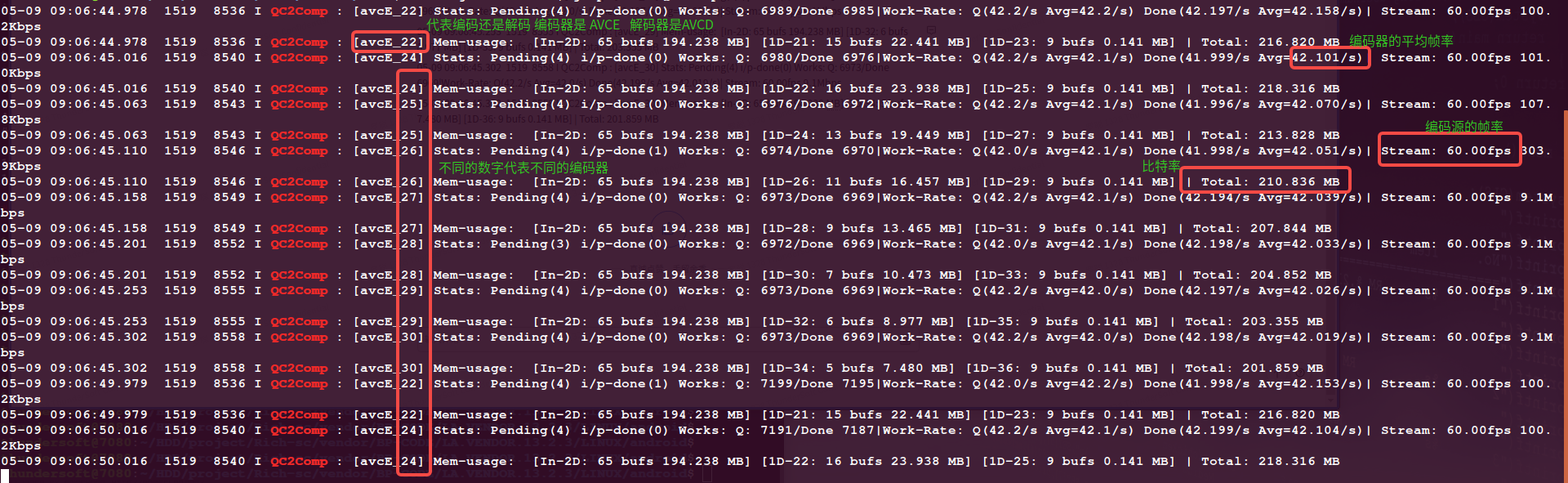Select the Pending(3) value in avcE_28 stats
1568x483 pixels.
(x=531, y=244)
